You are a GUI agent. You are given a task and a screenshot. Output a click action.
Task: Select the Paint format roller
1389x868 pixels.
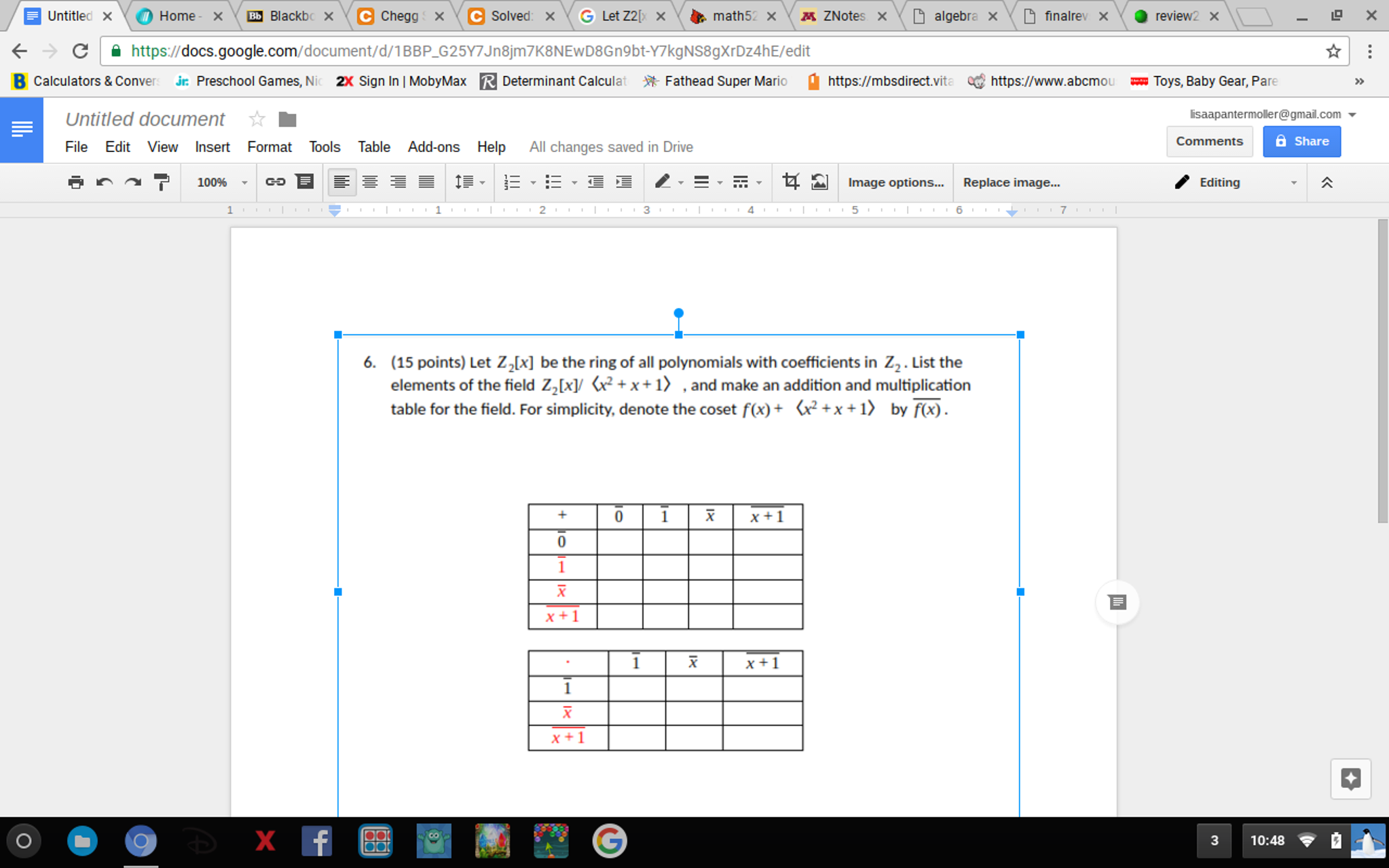[x=162, y=182]
